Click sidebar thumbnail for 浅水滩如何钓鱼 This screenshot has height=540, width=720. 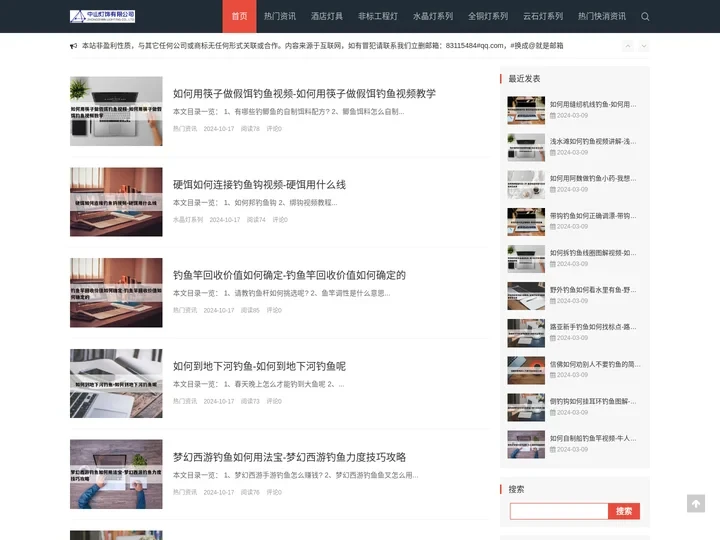point(526,147)
